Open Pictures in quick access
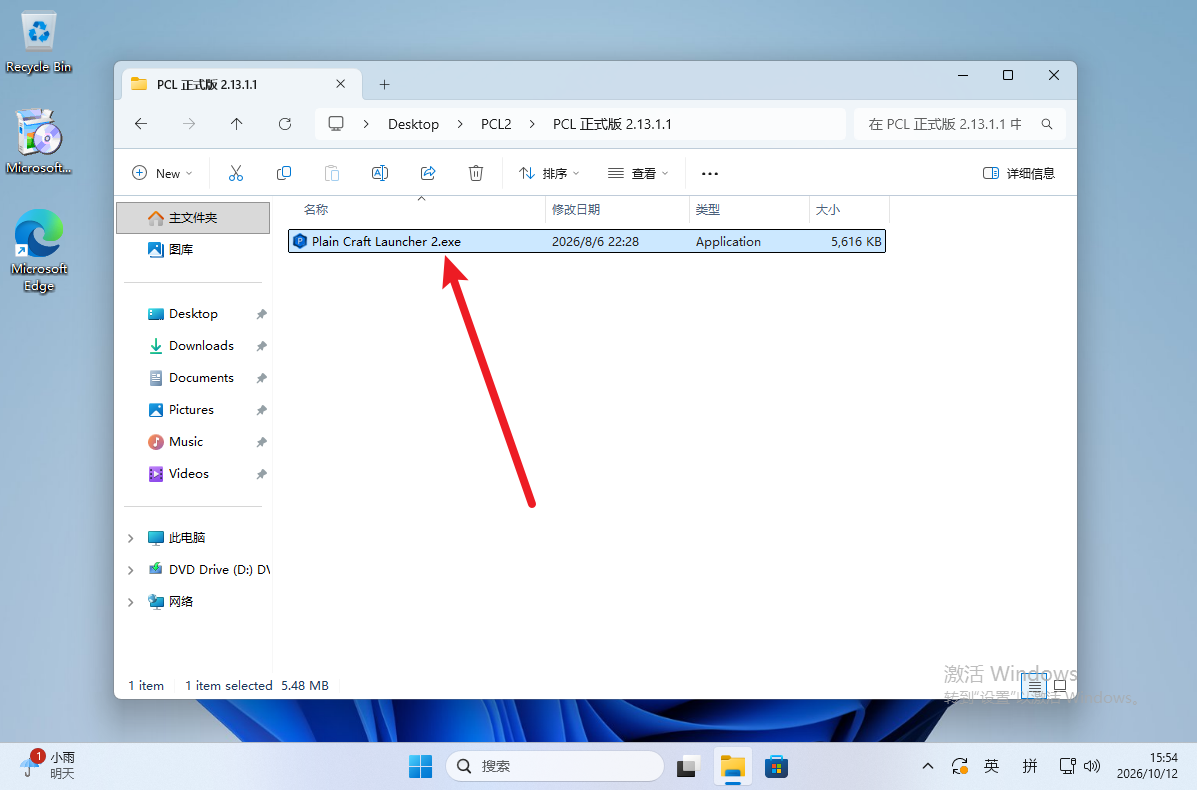Screen dimensions: 1197x790 191,410
